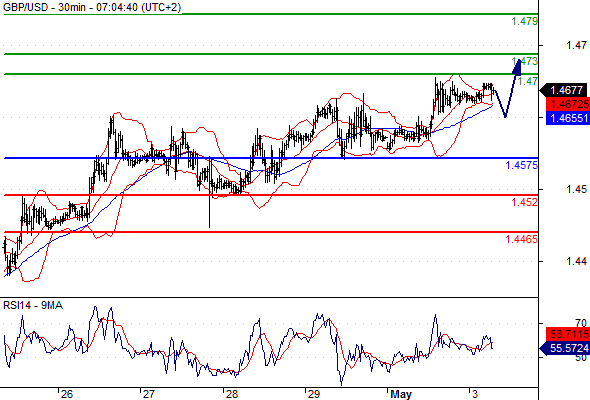
Task: Click the 1.452 support level label
Action: coord(525,202)
